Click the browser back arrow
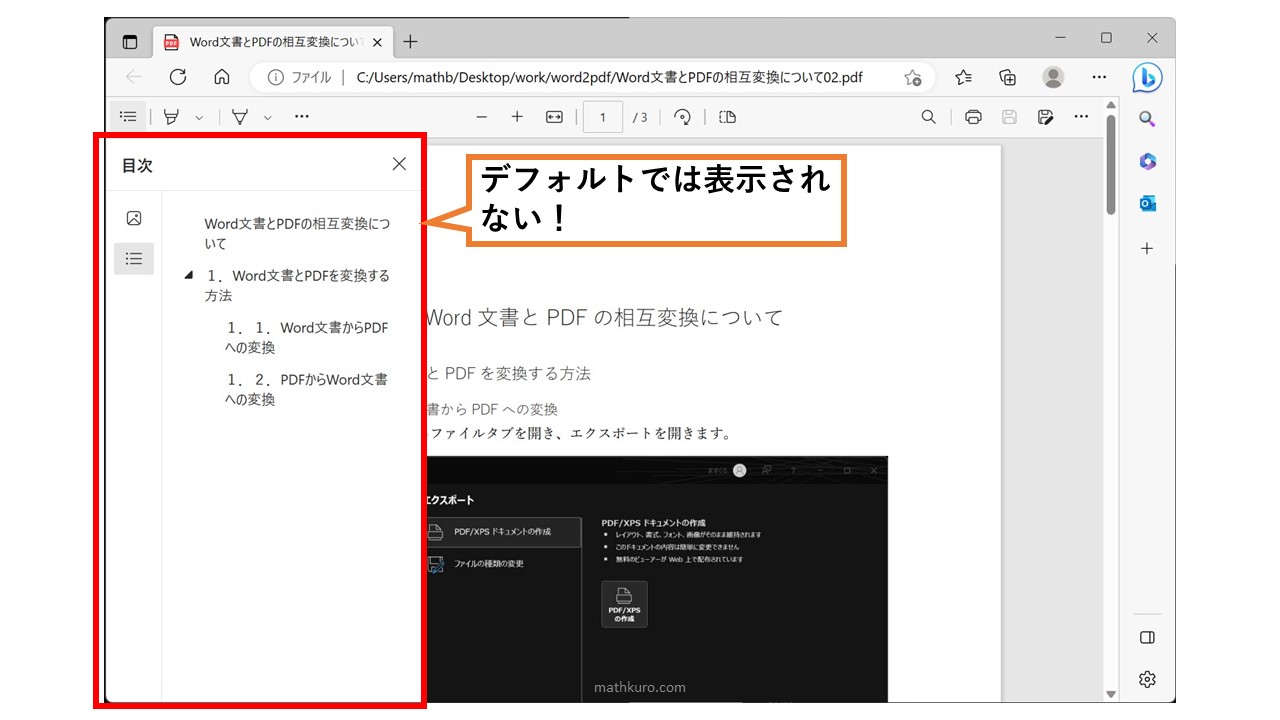1280x720 pixels. (x=134, y=77)
